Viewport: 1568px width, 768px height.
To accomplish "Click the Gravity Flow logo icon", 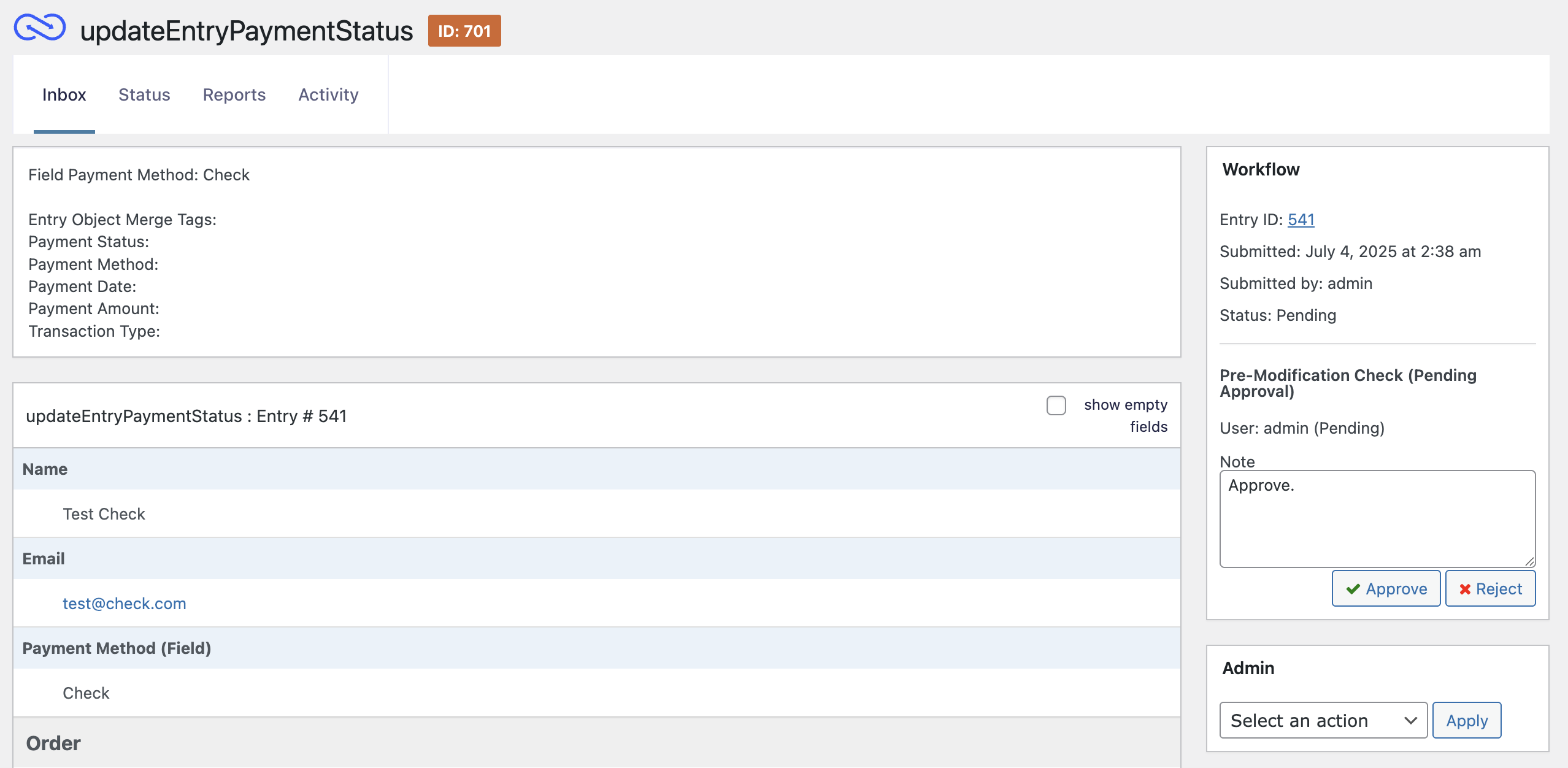I will click(x=40, y=28).
